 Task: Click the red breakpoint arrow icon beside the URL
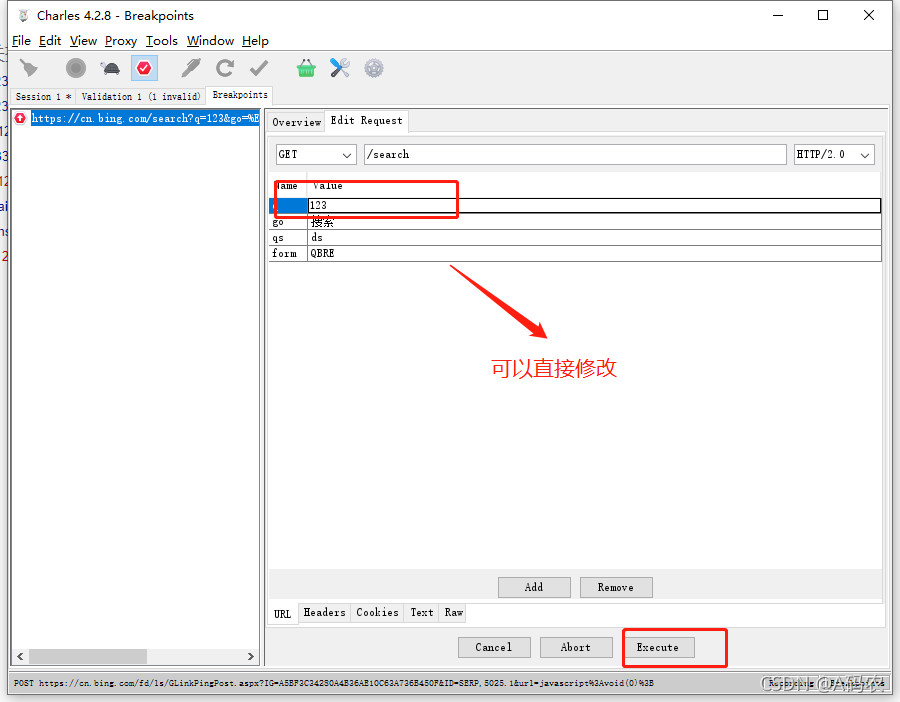[x=20, y=118]
